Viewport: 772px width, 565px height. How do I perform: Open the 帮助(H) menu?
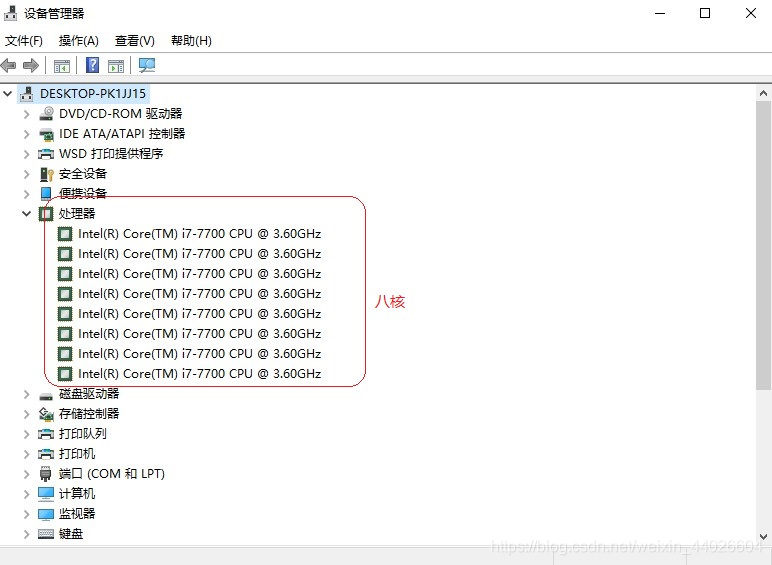[191, 40]
